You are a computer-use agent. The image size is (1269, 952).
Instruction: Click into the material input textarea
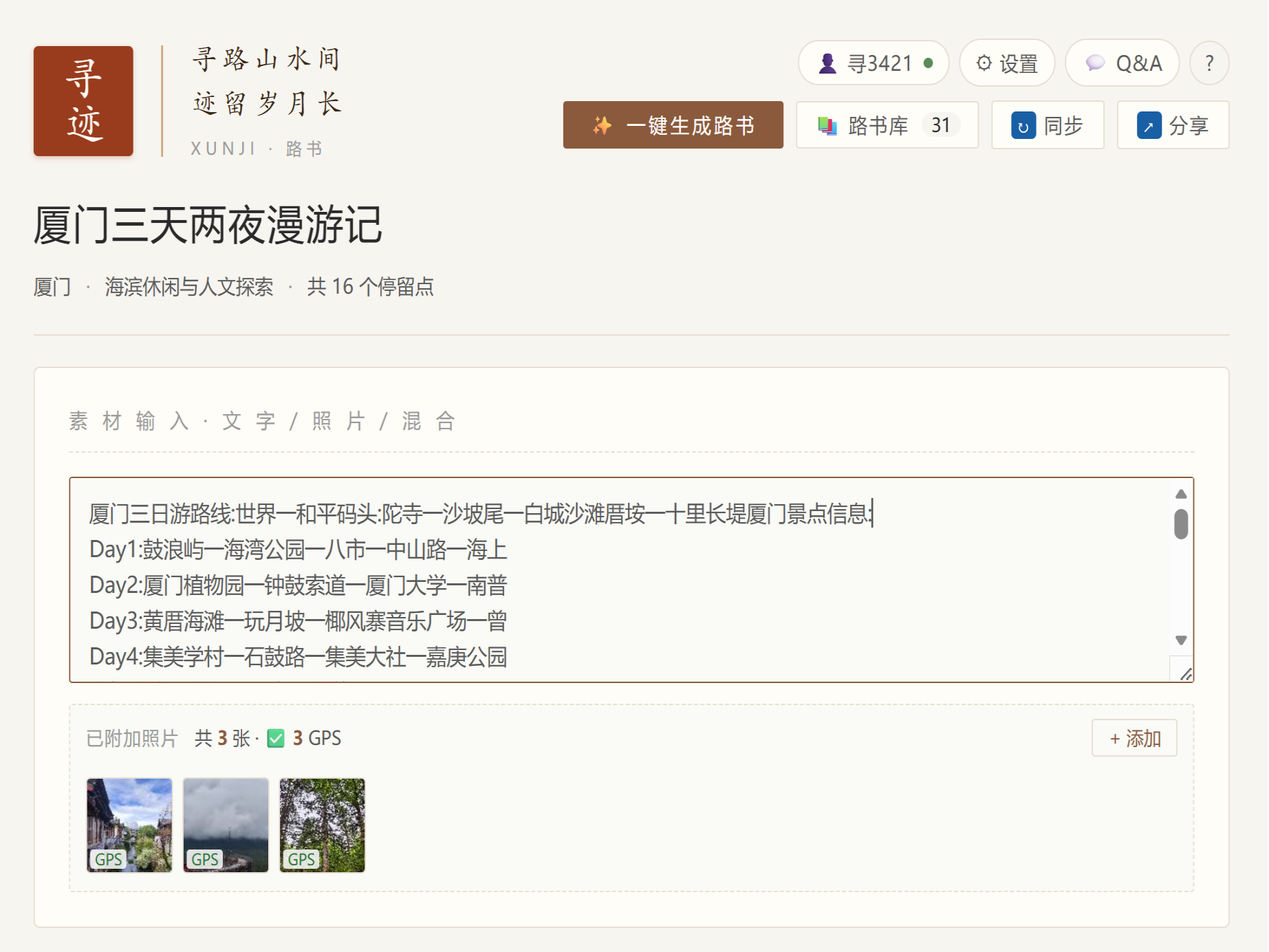tap(631, 580)
